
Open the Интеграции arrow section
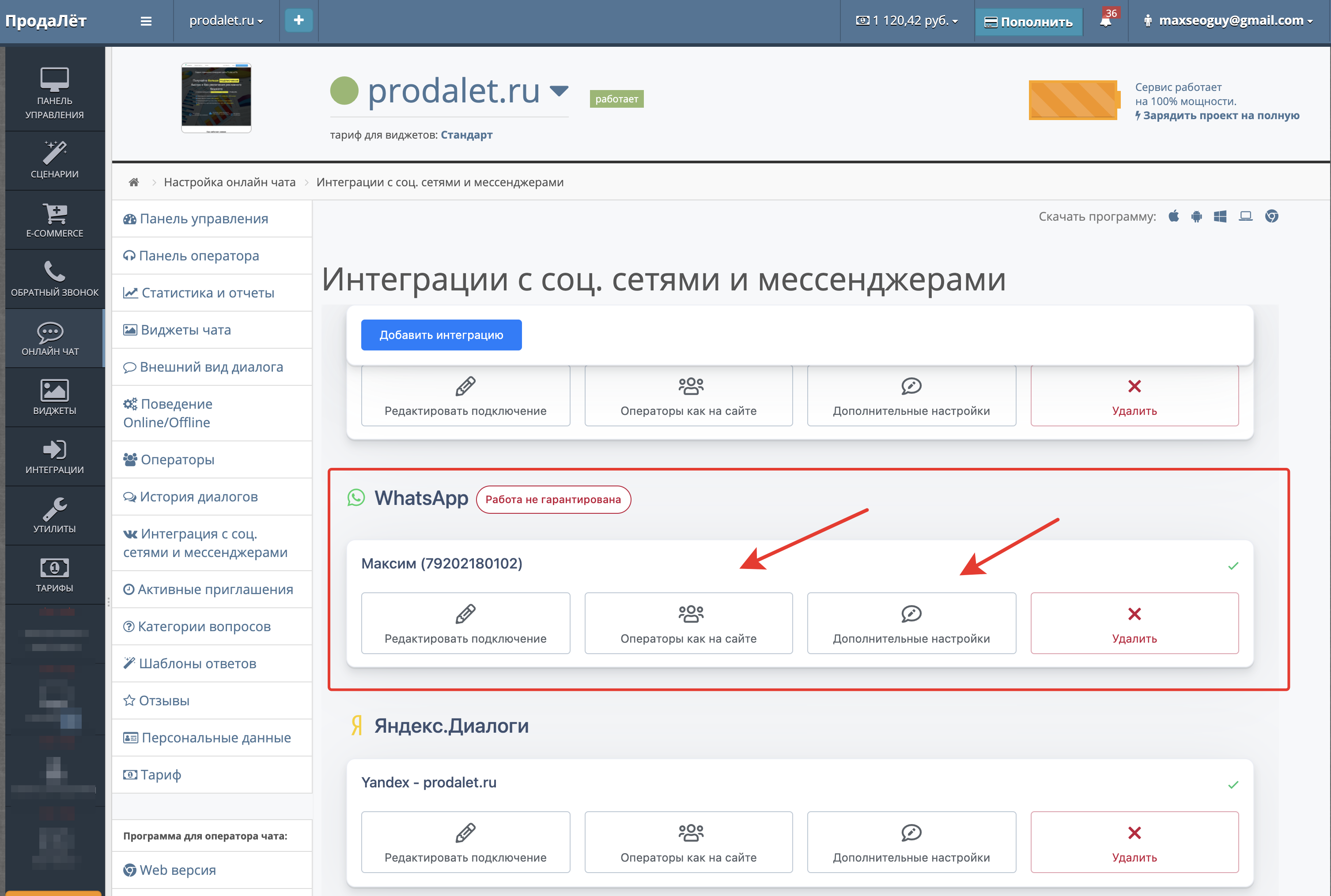54,456
